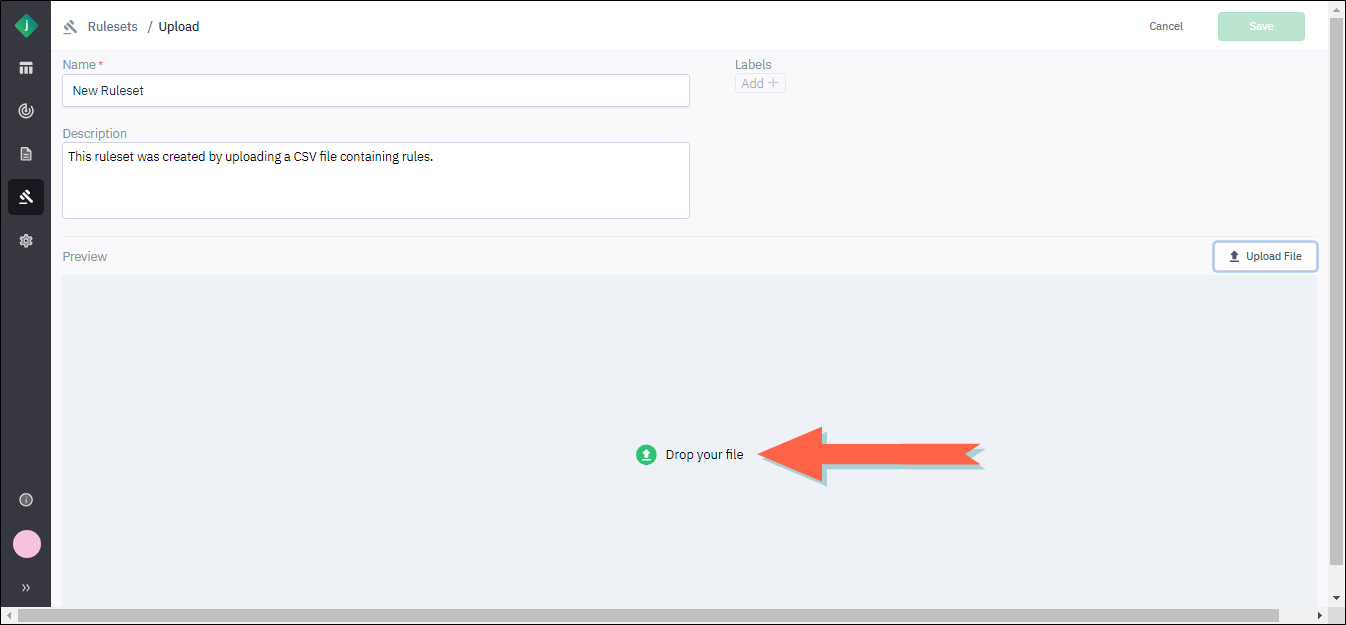This screenshot has width=1346, height=625.
Task: Open settings via the sidebar gear icon
Action: [x=26, y=240]
